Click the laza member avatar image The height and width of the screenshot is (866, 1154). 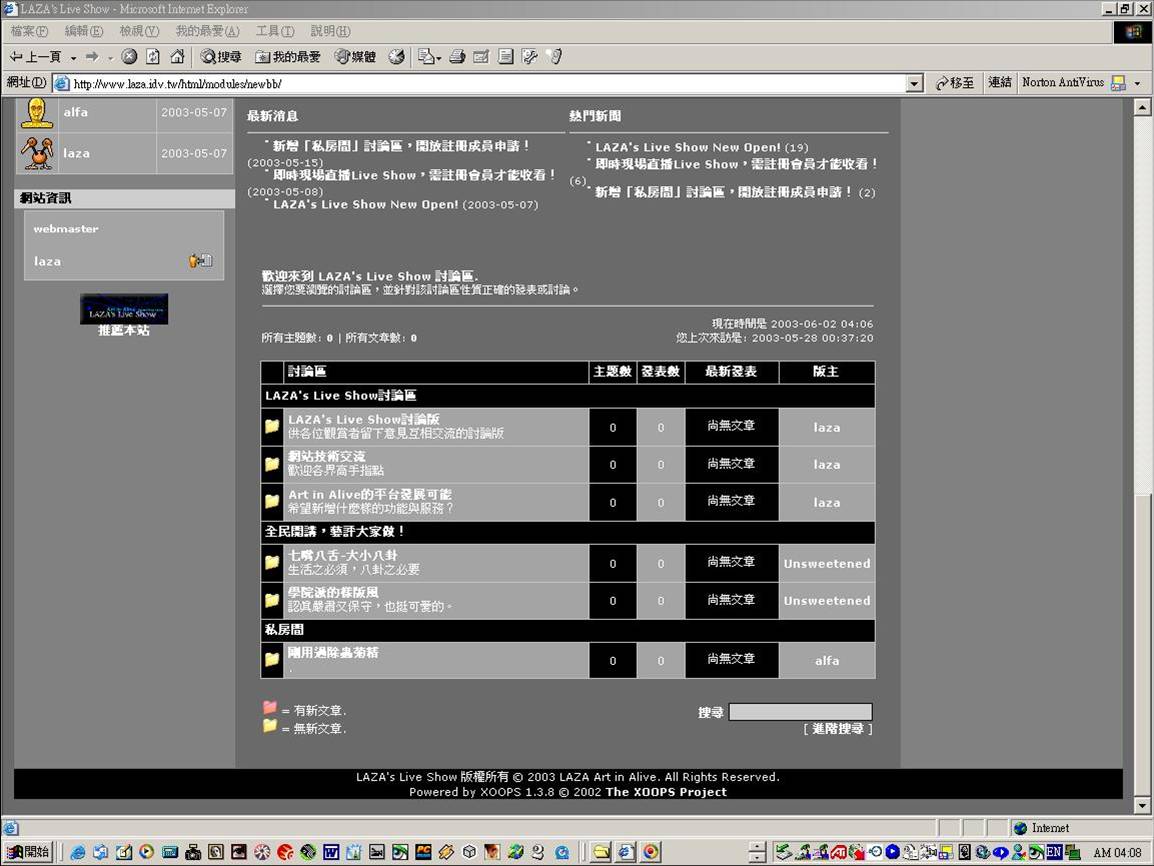37,153
